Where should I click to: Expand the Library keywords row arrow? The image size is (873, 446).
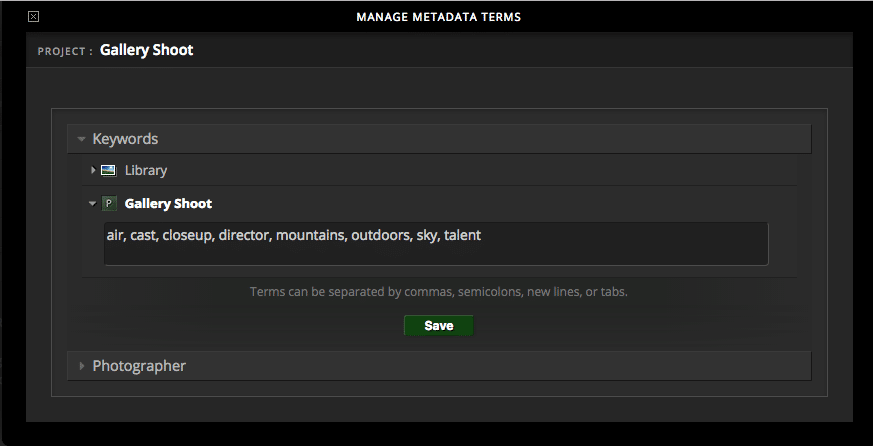pos(93,170)
